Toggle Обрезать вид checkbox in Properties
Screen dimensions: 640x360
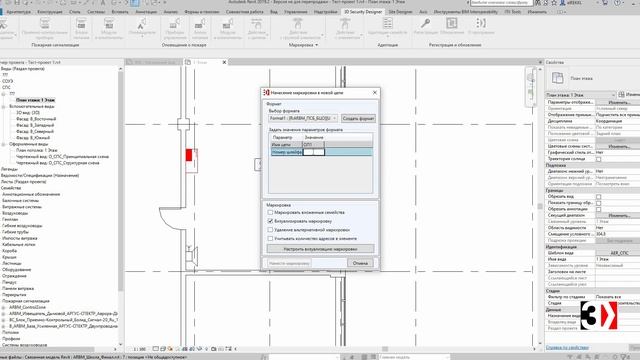click(598, 197)
